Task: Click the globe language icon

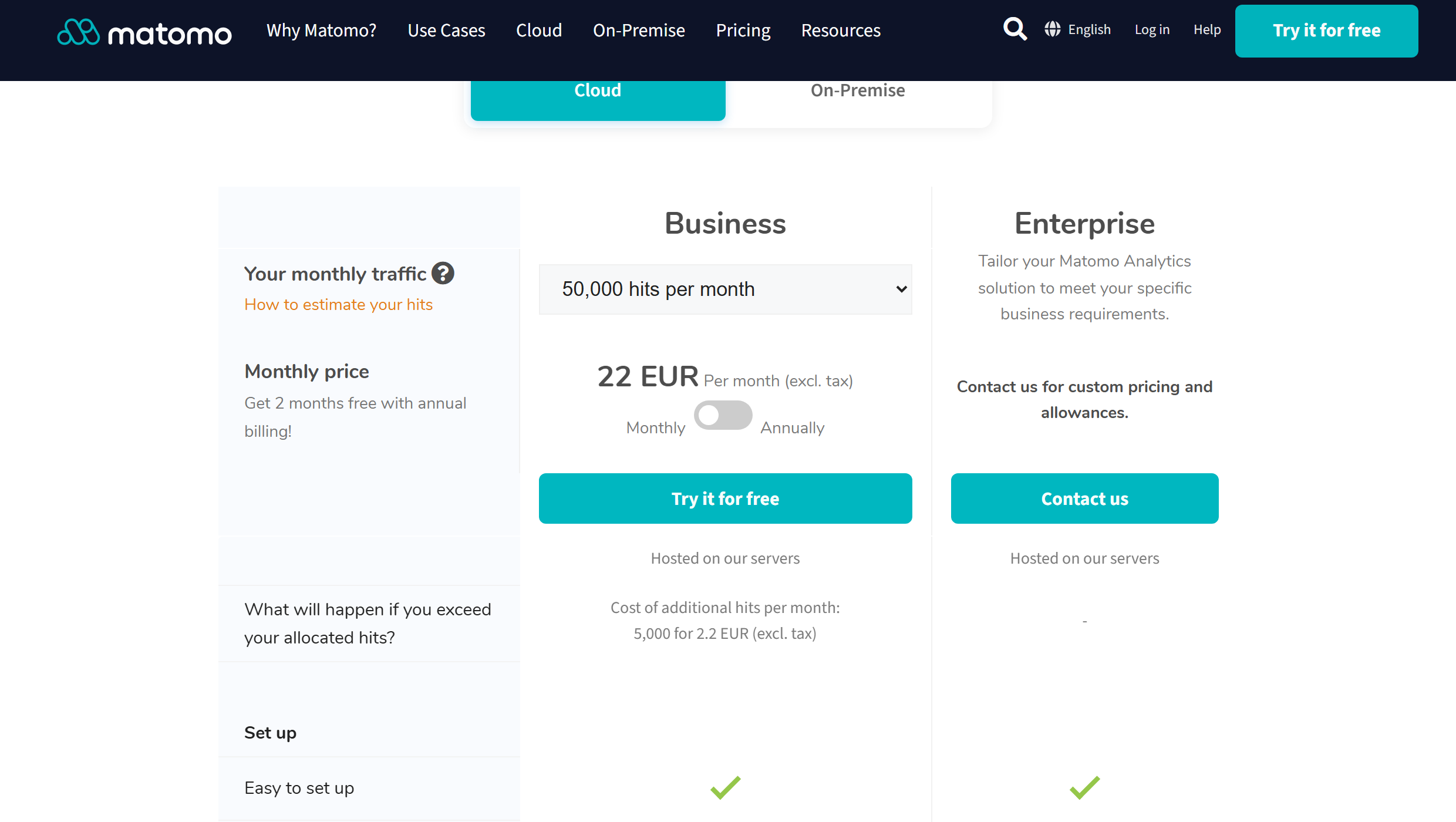Action: [1053, 29]
